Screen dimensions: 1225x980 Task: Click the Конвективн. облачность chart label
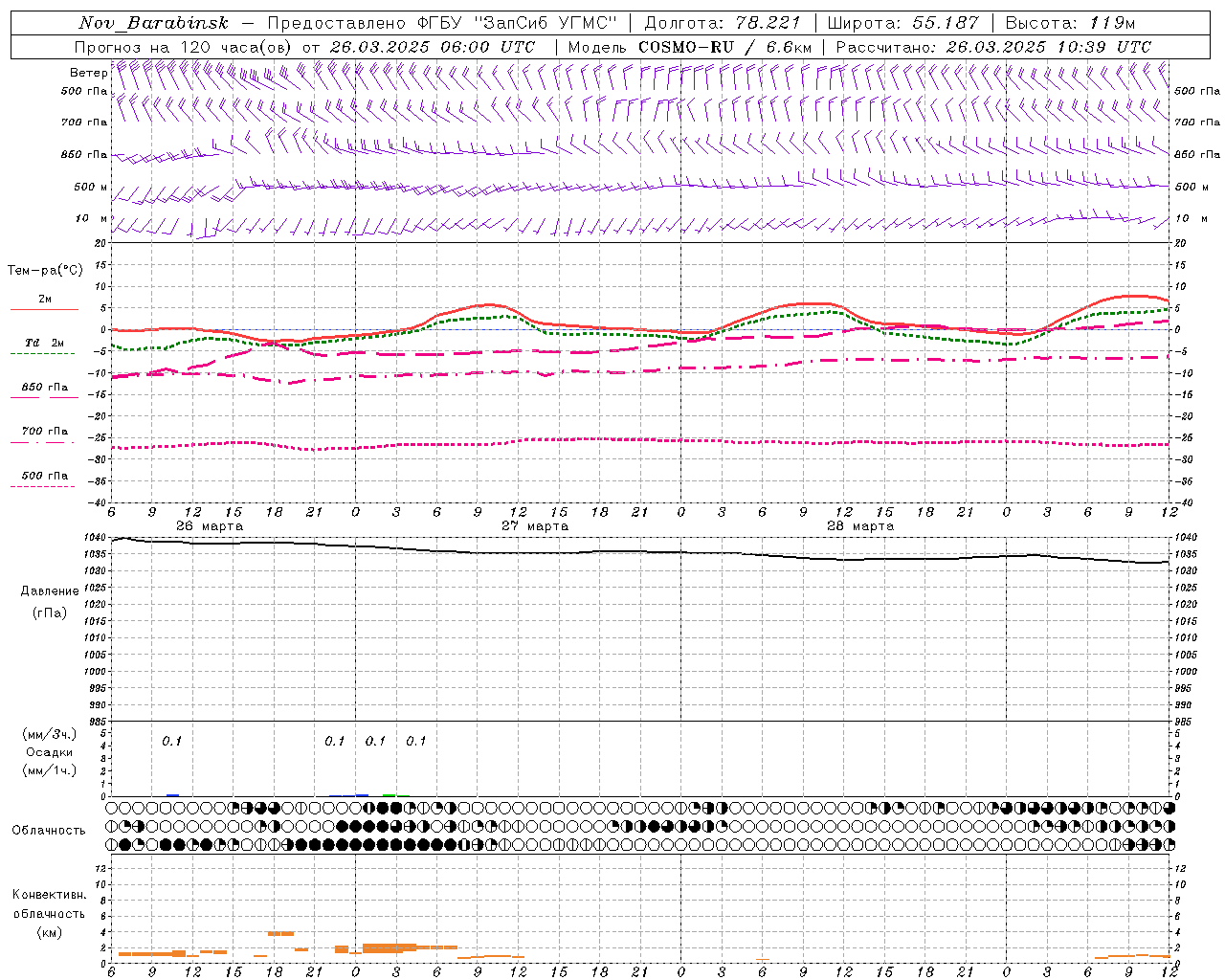coord(49,913)
